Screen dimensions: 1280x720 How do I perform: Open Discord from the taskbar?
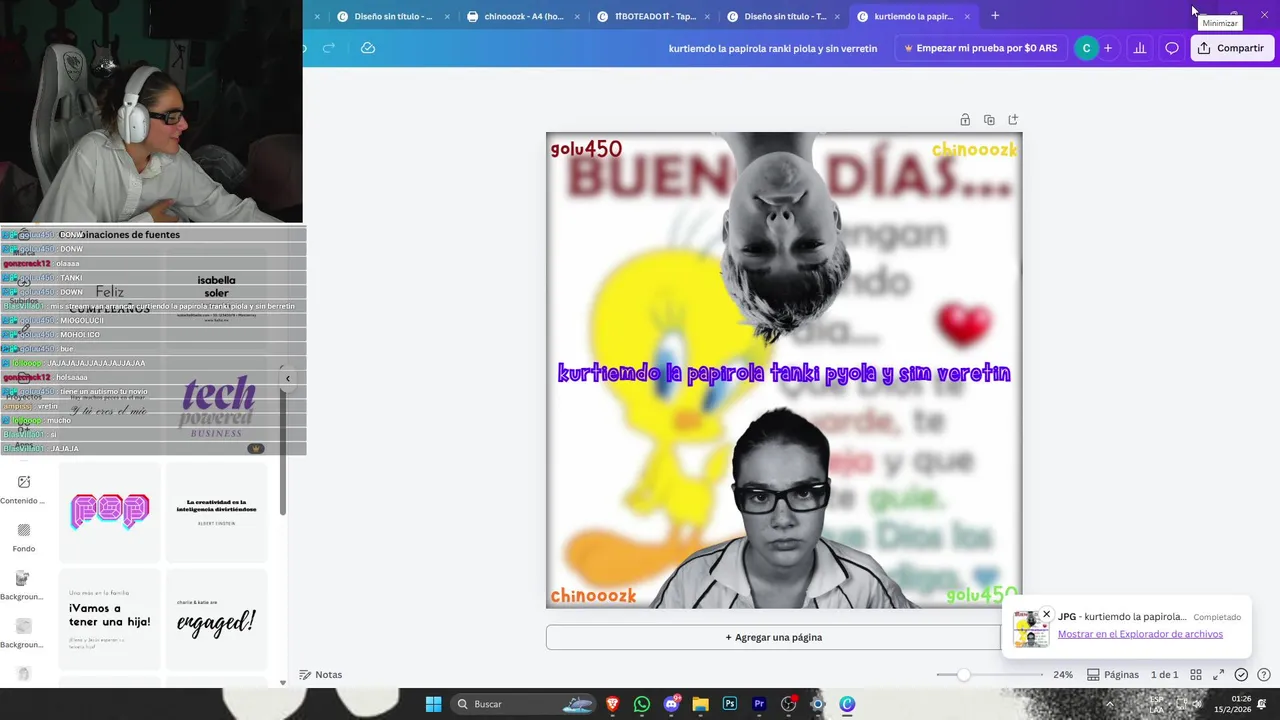671,704
